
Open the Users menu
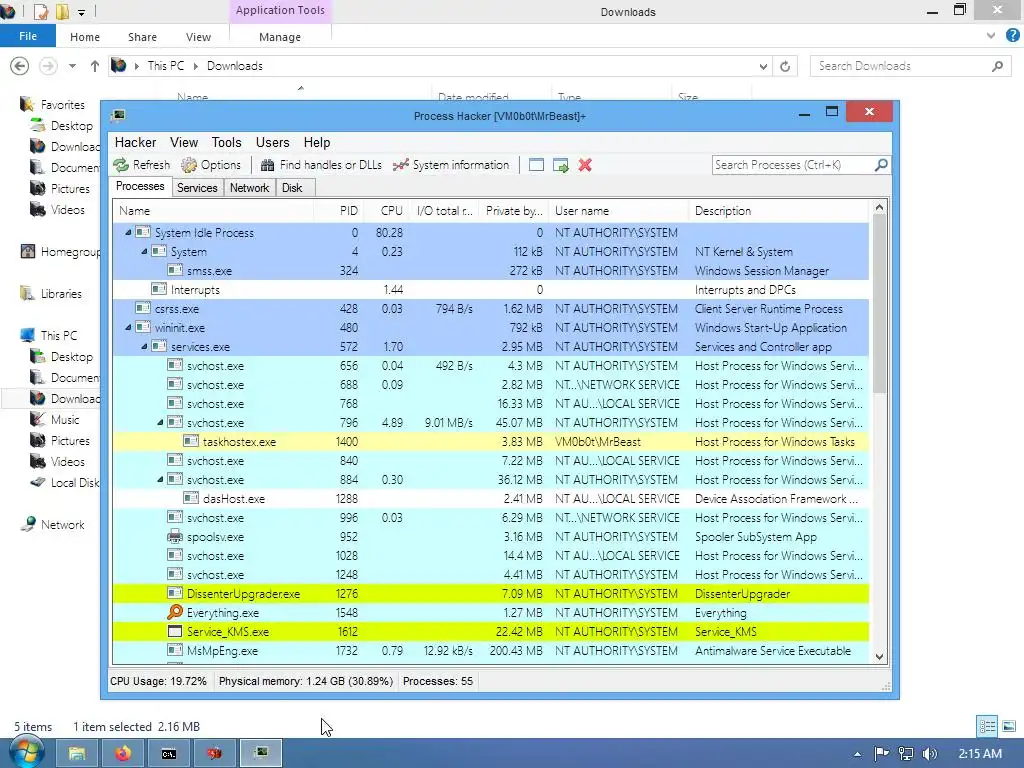pyautogui.click(x=272, y=142)
